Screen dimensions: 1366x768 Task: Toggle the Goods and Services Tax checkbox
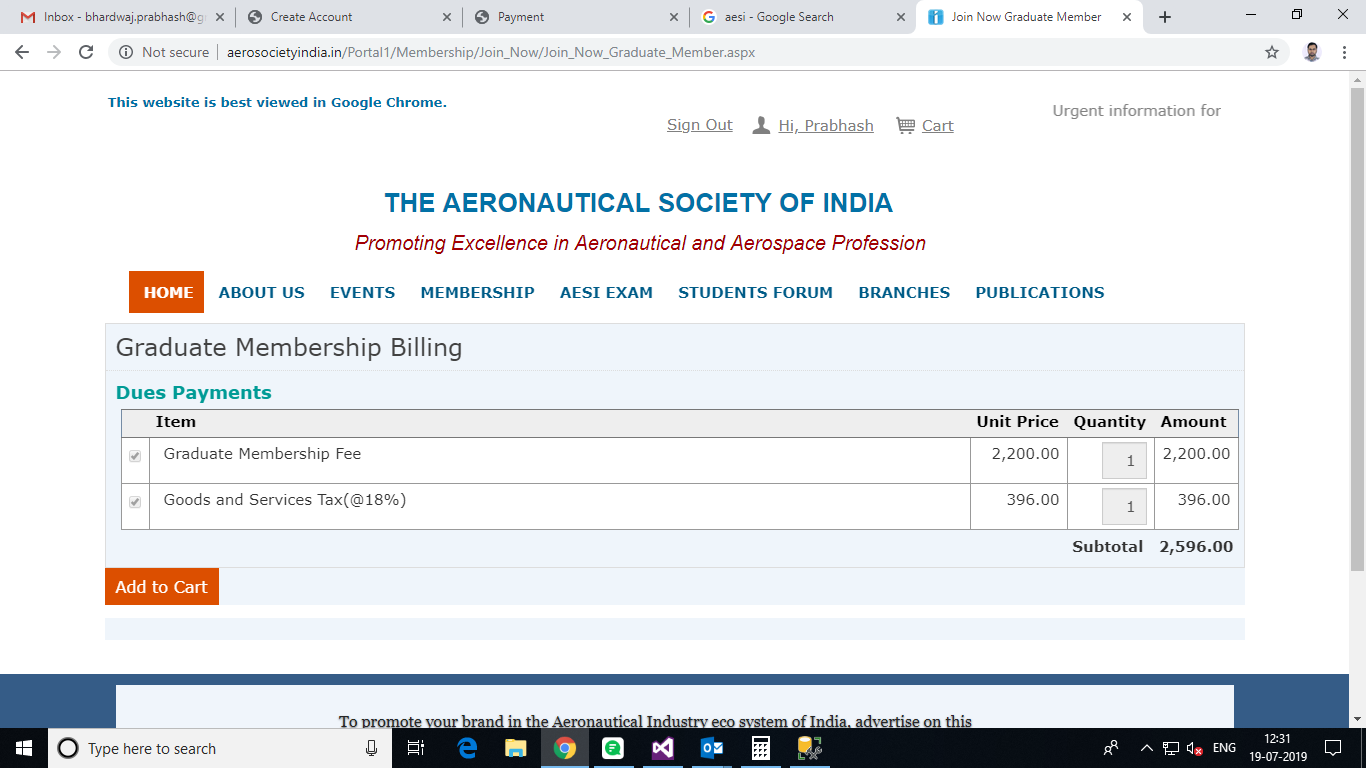click(135, 502)
